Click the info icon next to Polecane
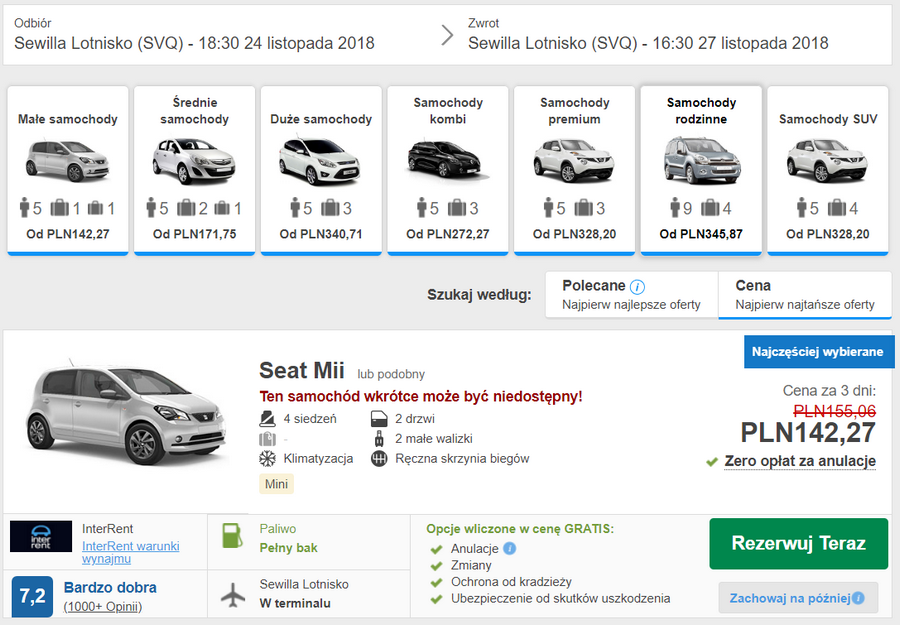The height and width of the screenshot is (625, 900). click(x=637, y=286)
